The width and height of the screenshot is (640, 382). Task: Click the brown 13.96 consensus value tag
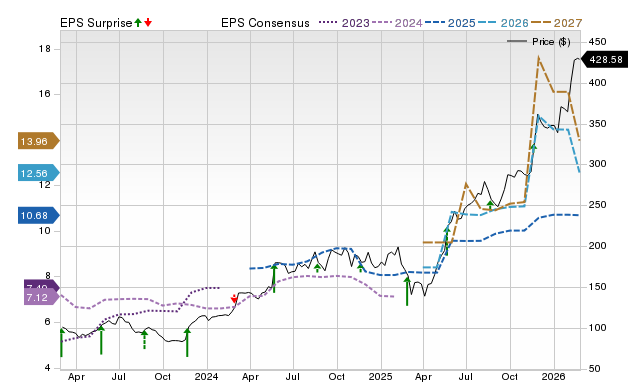[38, 141]
